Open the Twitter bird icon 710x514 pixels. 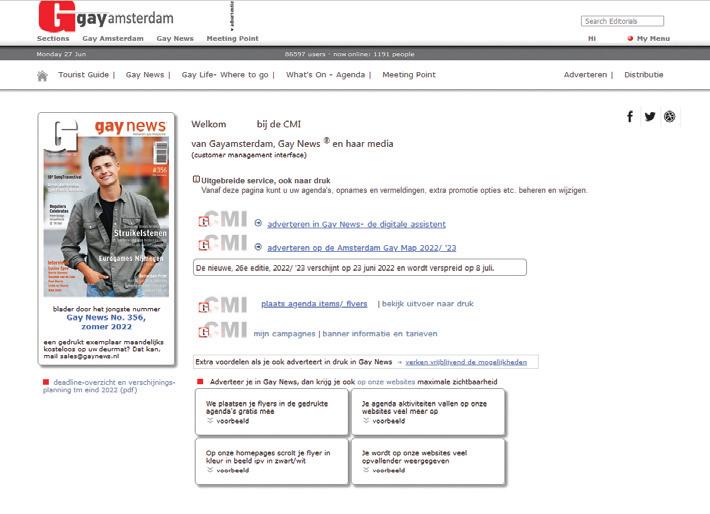tap(650, 117)
